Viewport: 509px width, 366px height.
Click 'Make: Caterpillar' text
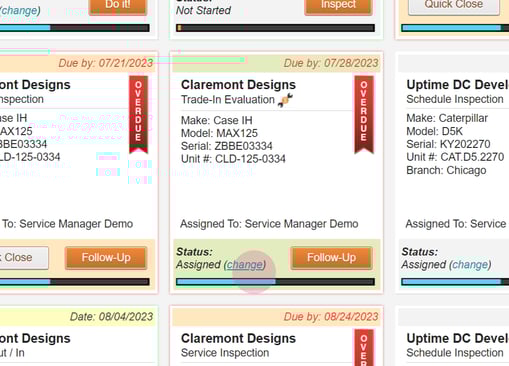coord(447,118)
